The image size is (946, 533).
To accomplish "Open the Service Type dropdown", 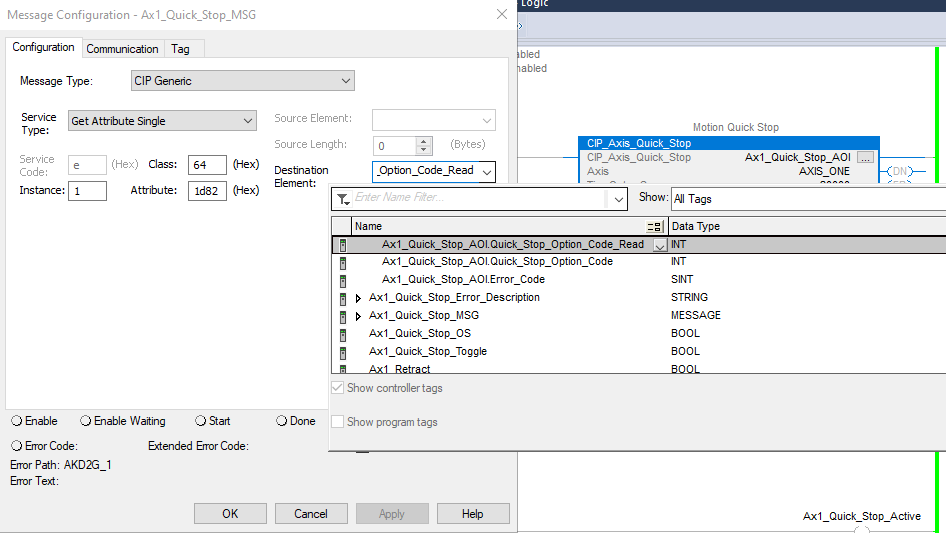I will [247, 121].
